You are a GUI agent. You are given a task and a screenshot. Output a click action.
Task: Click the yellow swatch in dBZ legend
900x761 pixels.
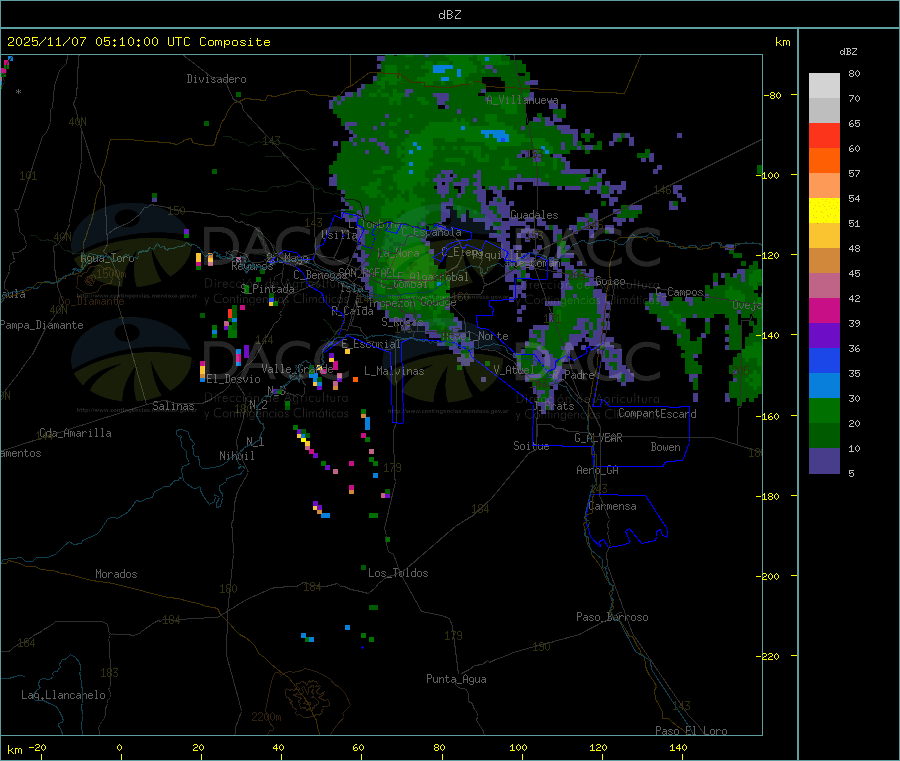pyautogui.click(x=824, y=211)
